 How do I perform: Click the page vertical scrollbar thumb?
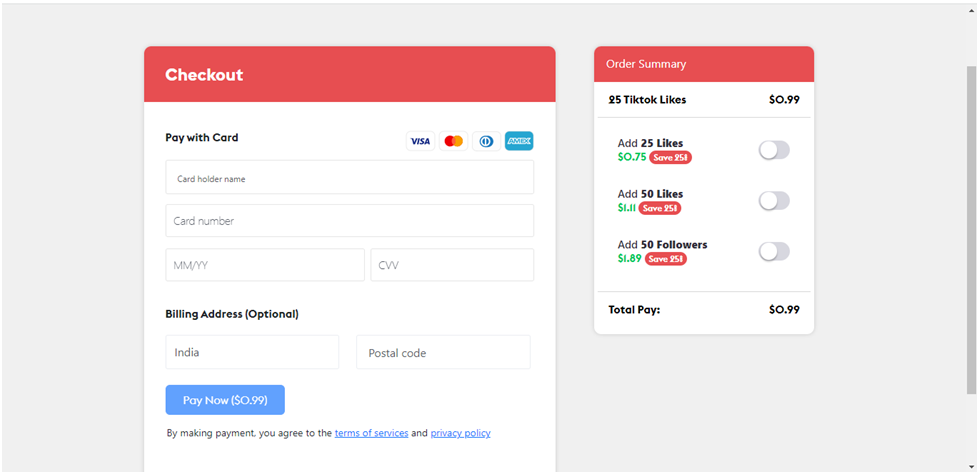pyautogui.click(x=972, y=230)
